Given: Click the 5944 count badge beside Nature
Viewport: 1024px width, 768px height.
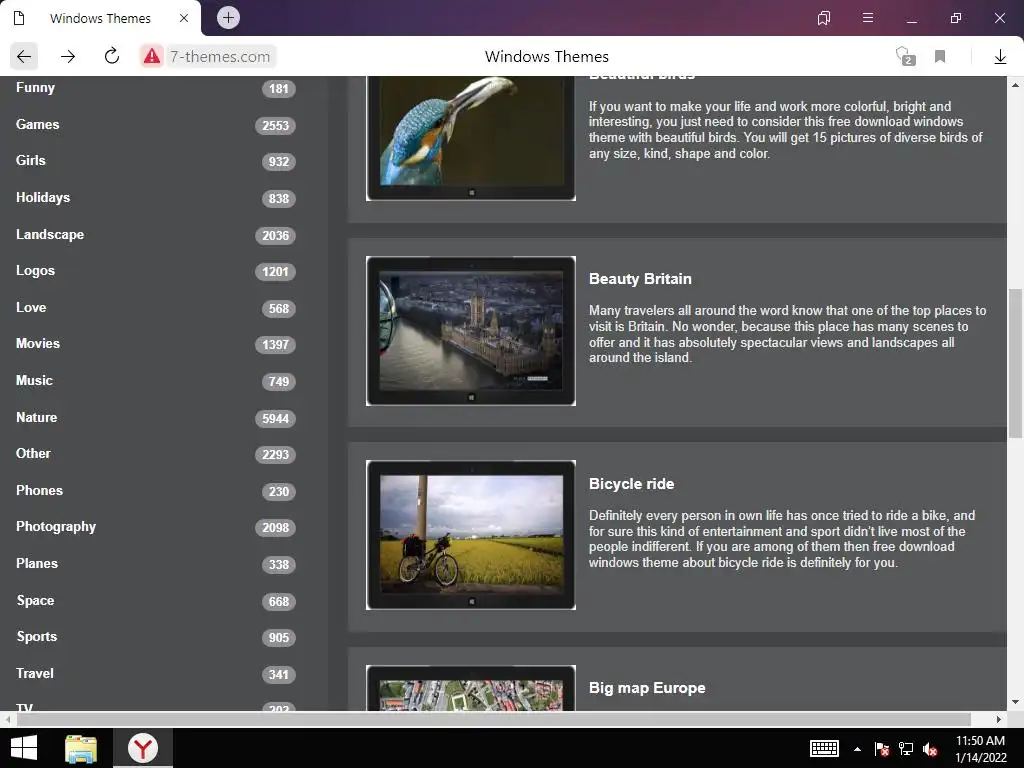Looking at the screenshot, I should [x=276, y=419].
